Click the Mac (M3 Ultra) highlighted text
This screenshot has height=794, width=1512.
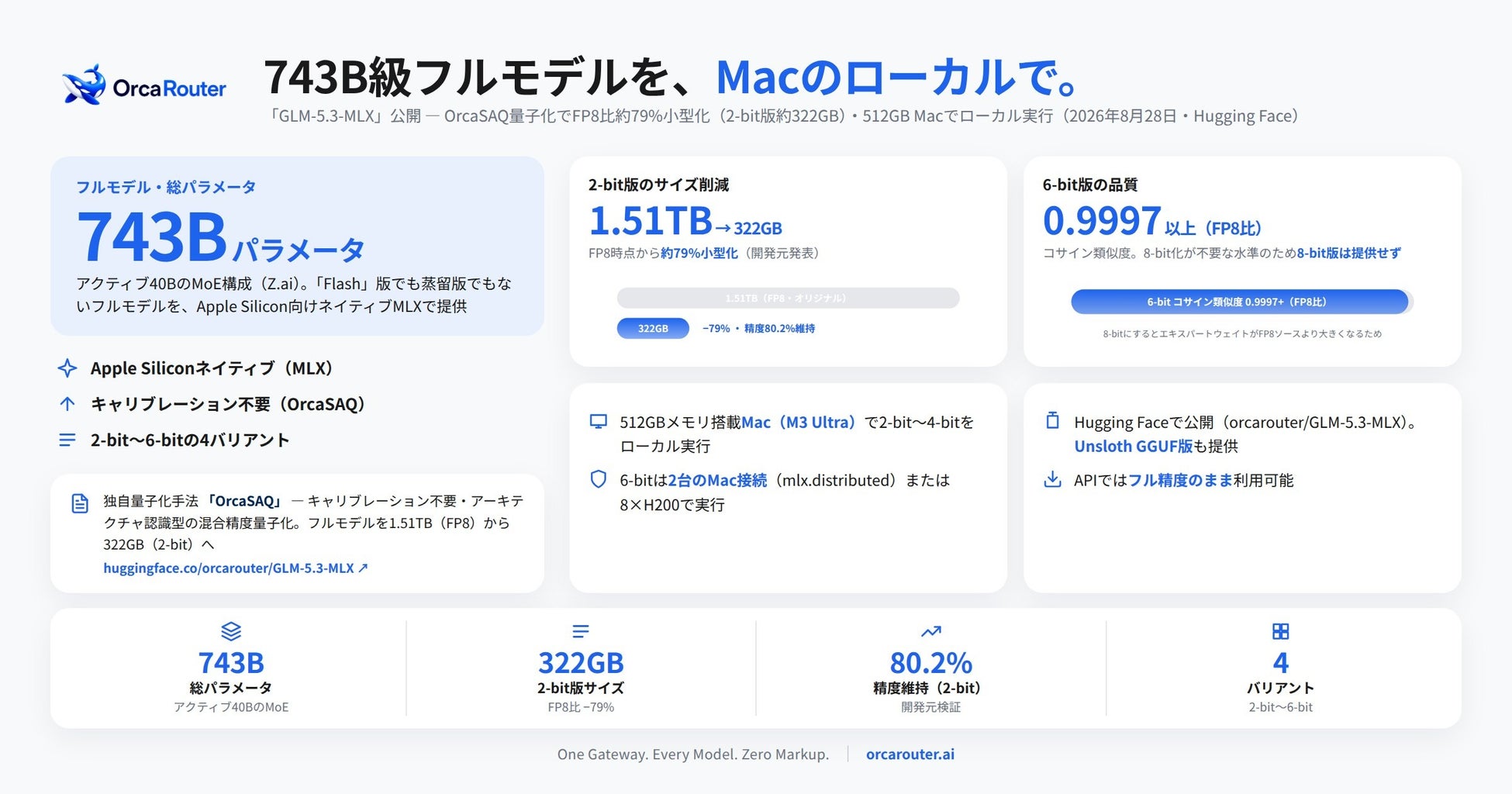point(798,423)
